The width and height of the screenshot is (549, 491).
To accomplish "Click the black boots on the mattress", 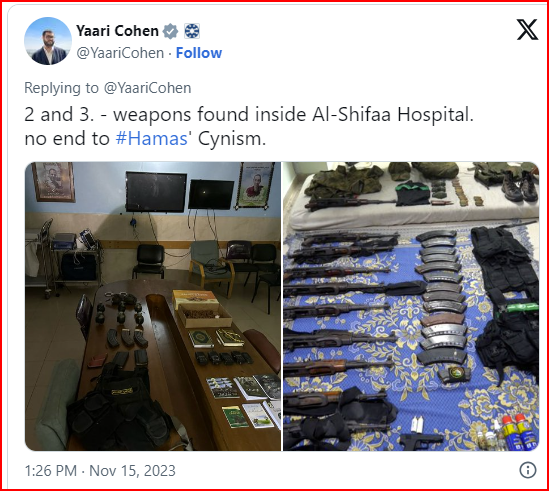I will (519, 186).
